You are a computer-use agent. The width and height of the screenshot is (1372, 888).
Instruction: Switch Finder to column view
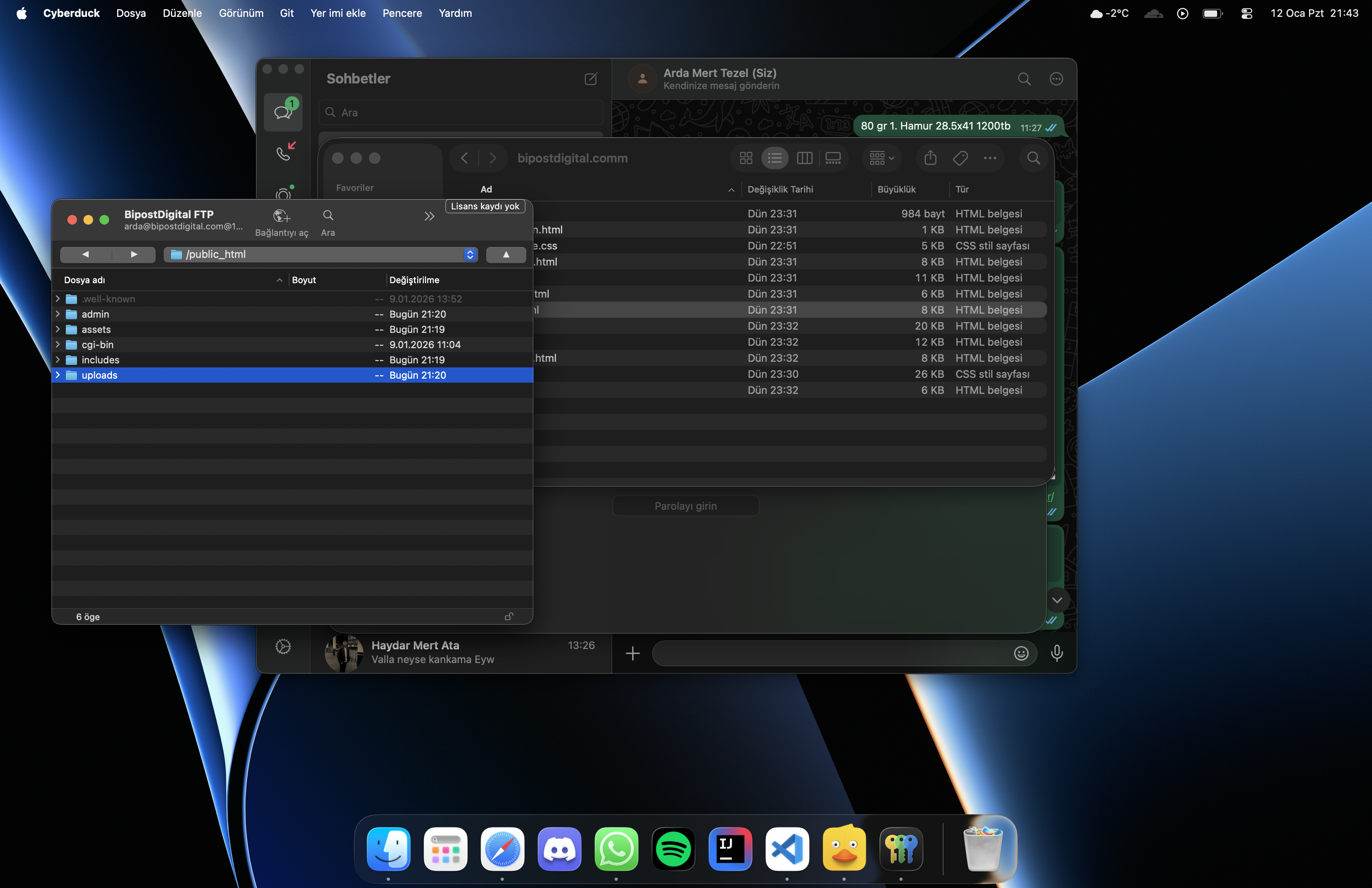[804, 158]
